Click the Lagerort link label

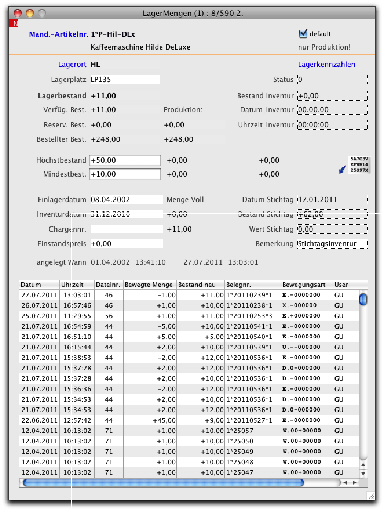72,64
